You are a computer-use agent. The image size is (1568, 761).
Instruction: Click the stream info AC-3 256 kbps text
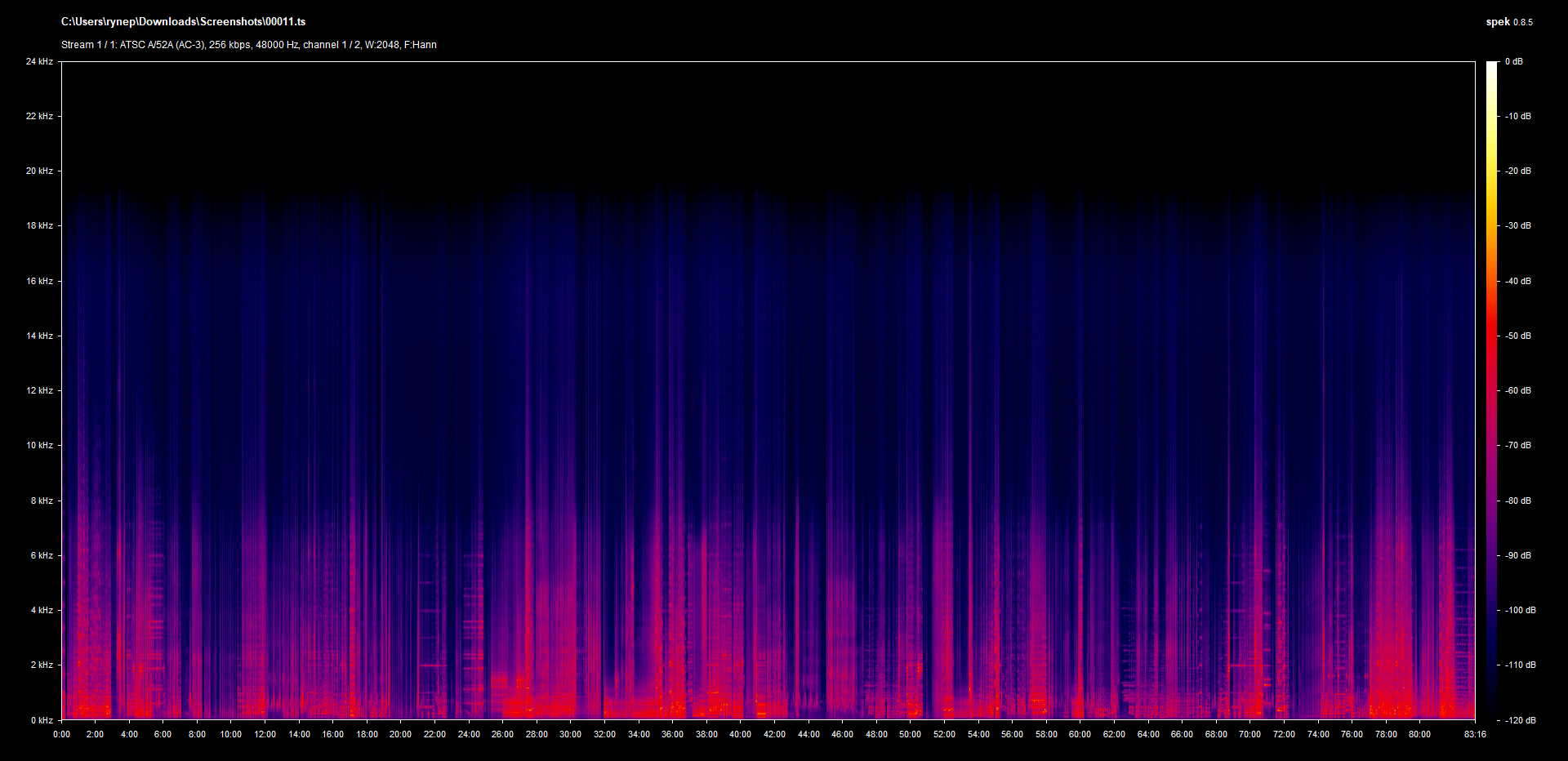(x=248, y=45)
